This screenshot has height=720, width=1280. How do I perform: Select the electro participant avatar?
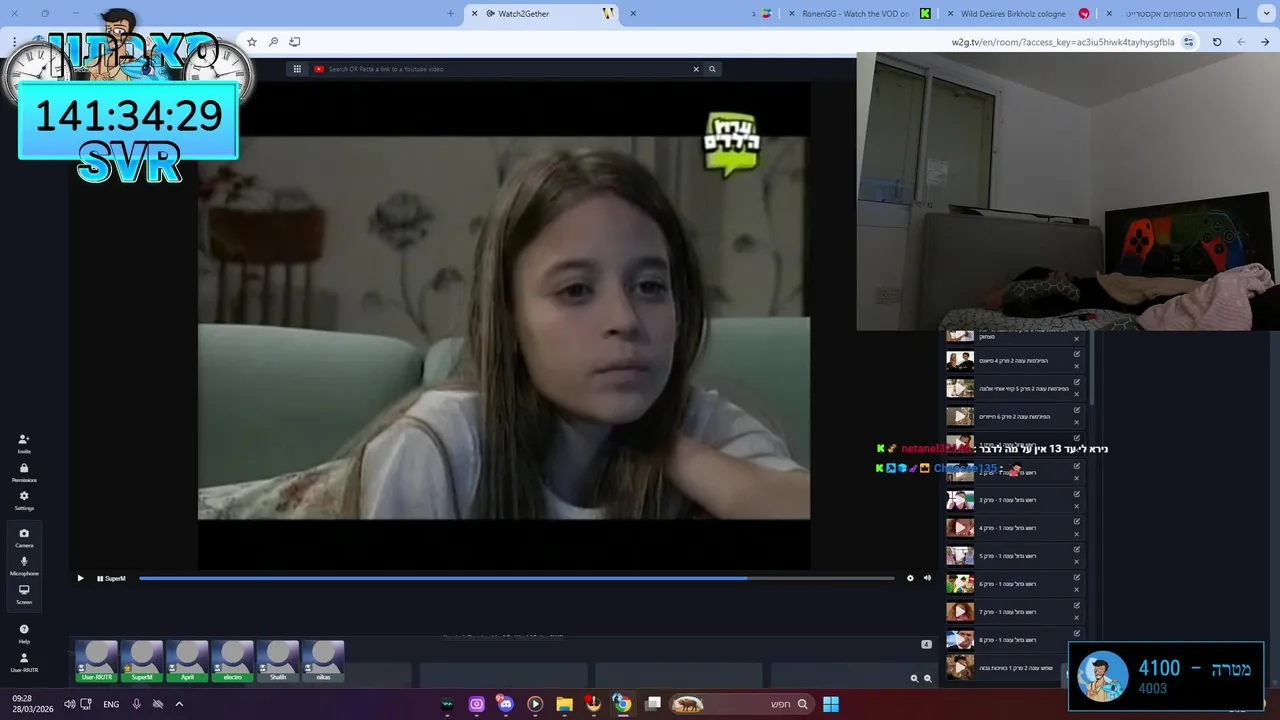click(x=233, y=661)
